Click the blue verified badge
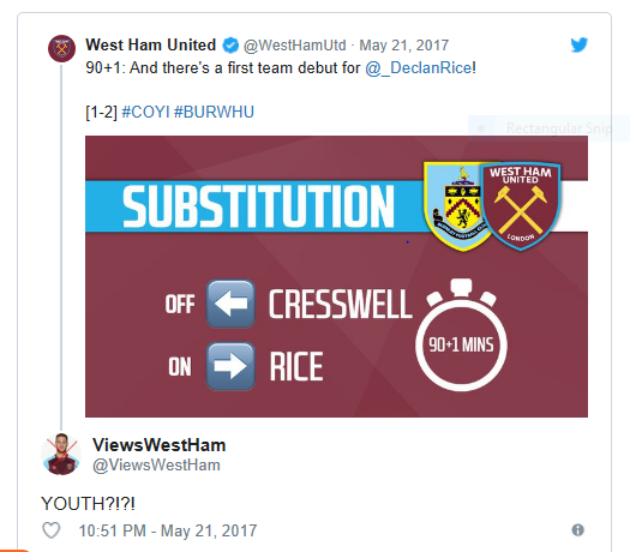The width and height of the screenshot is (630, 552). point(230,45)
